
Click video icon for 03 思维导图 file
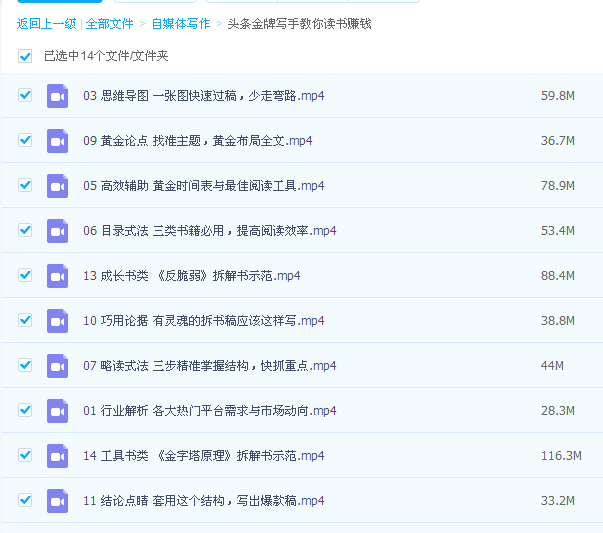click(57, 96)
